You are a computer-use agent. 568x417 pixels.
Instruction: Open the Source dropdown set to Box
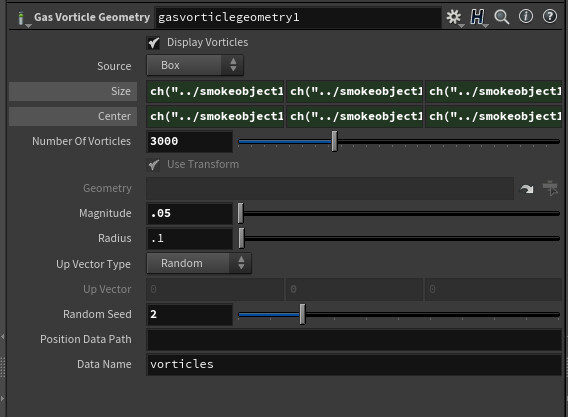click(195, 66)
